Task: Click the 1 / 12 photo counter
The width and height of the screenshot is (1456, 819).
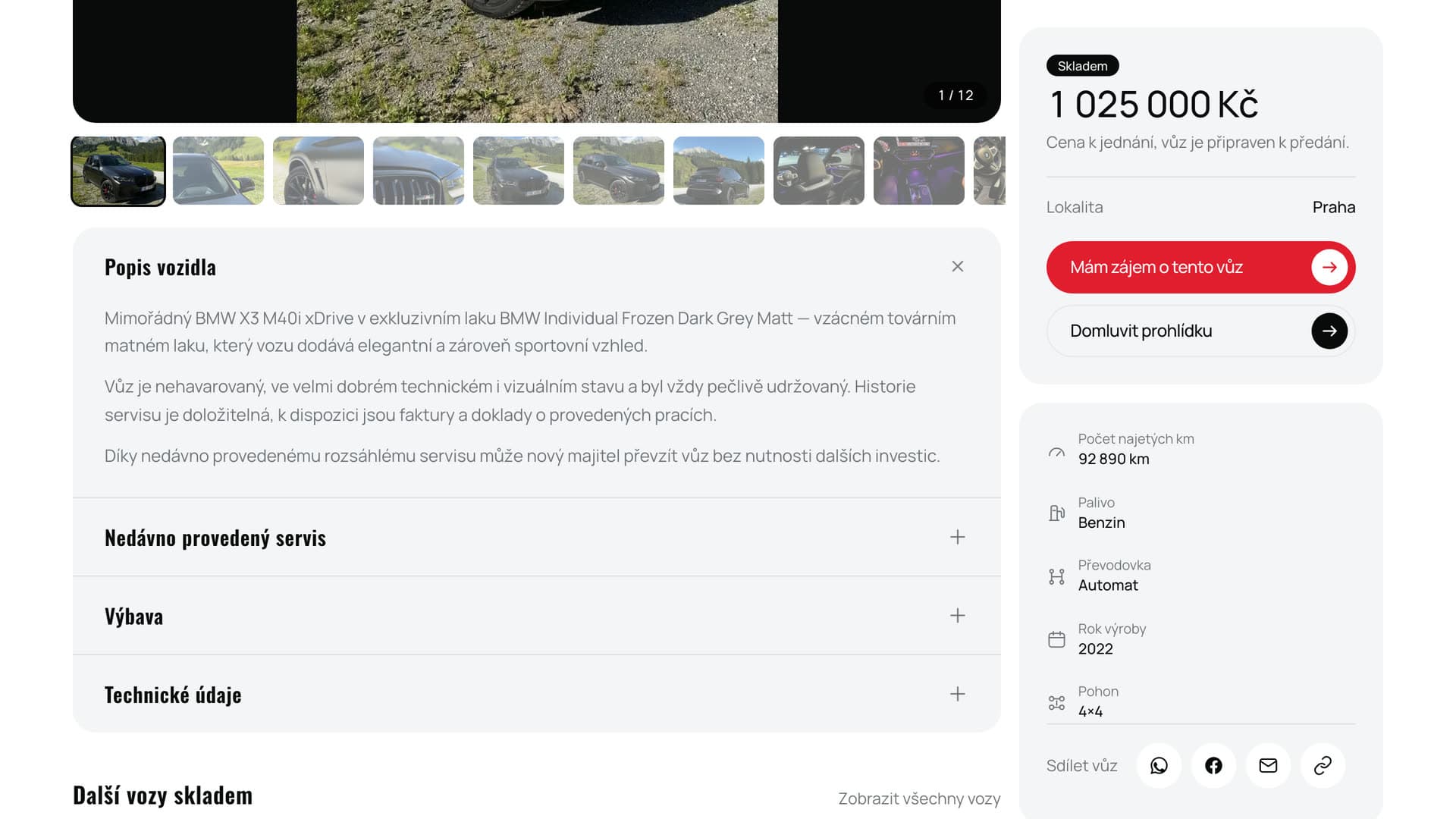Action: (x=955, y=96)
